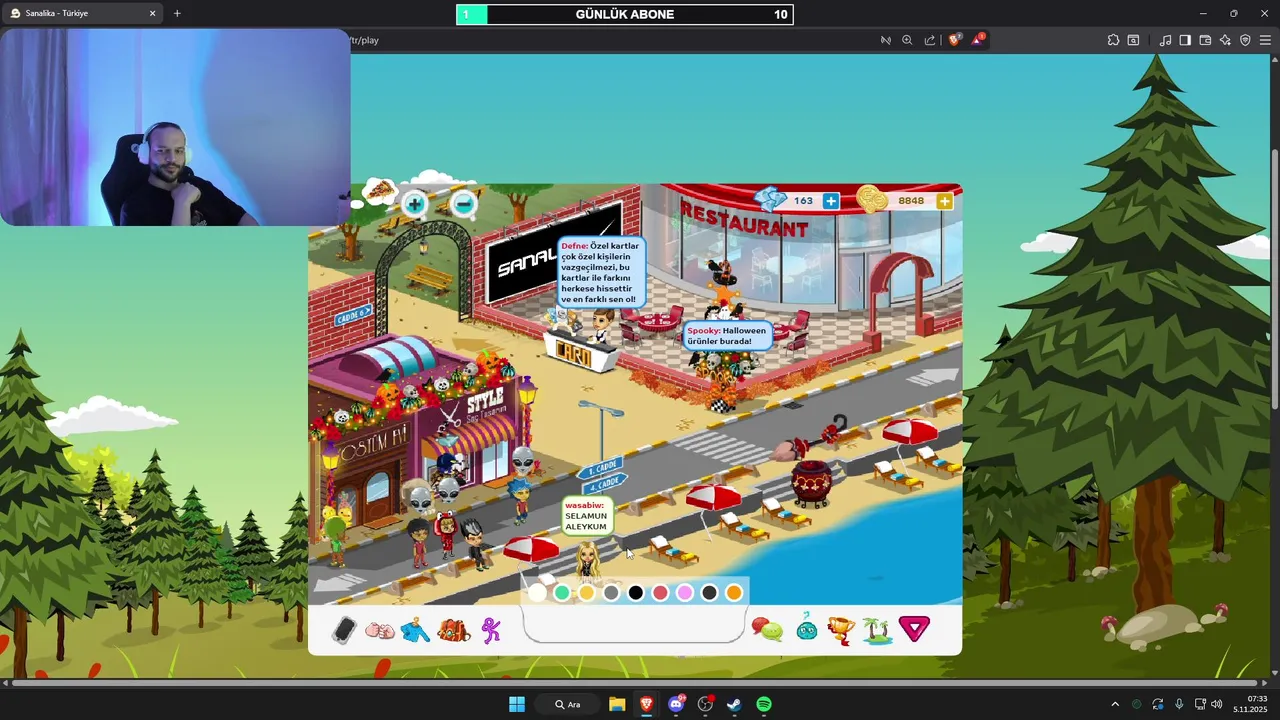Select the gray chat color swatch
The image size is (1280, 720).
[x=611, y=593]
